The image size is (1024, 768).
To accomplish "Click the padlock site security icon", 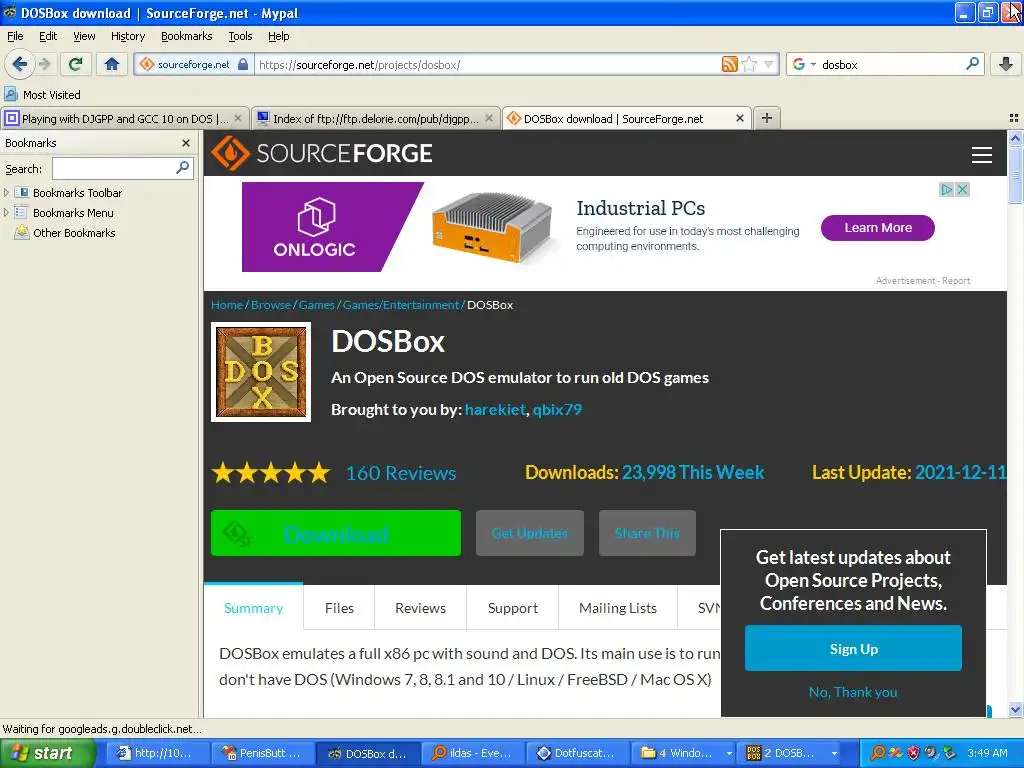I will click(x=243, y=64).
